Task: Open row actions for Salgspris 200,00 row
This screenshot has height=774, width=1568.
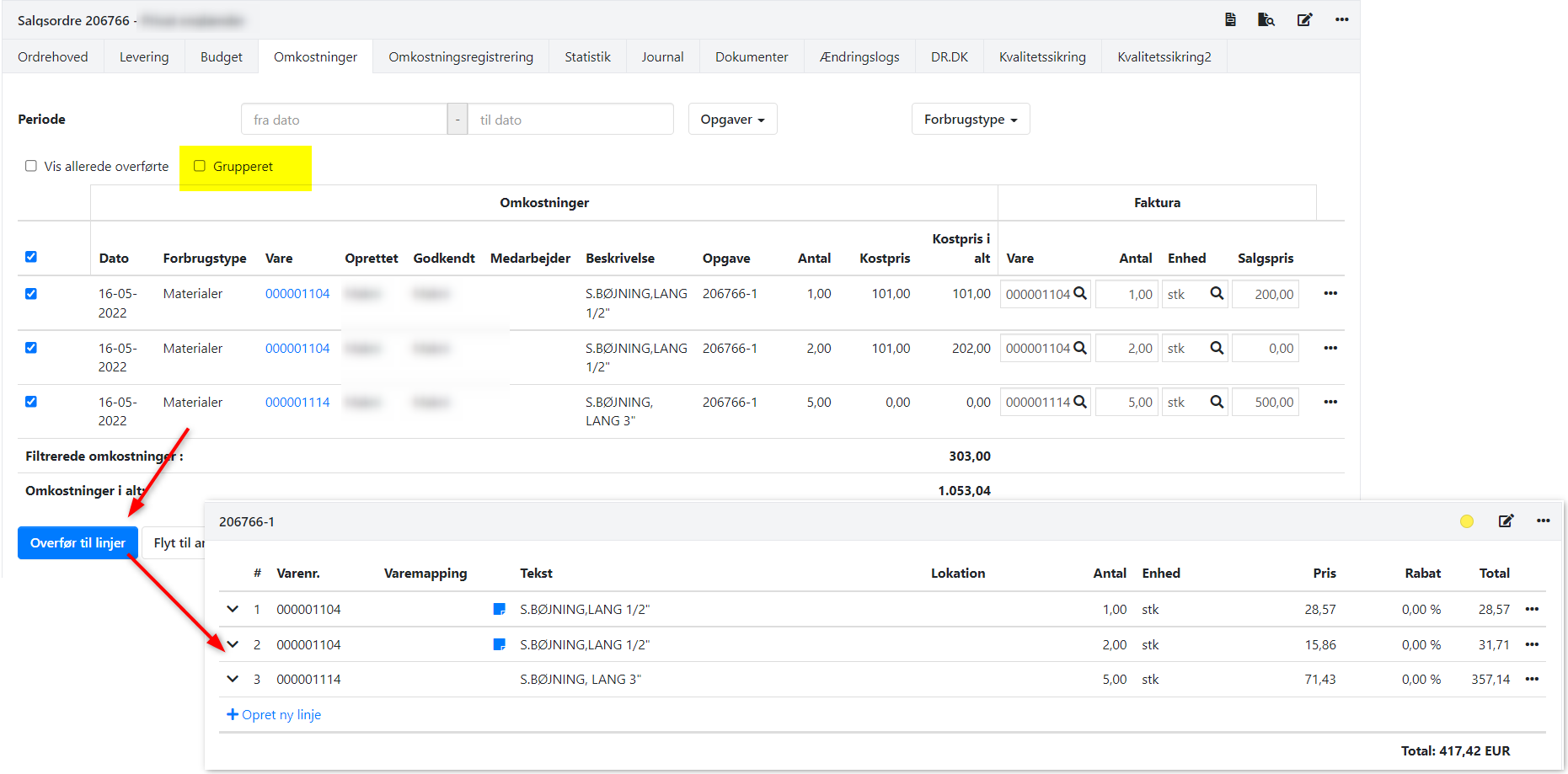Action: tap(1330, 293)
